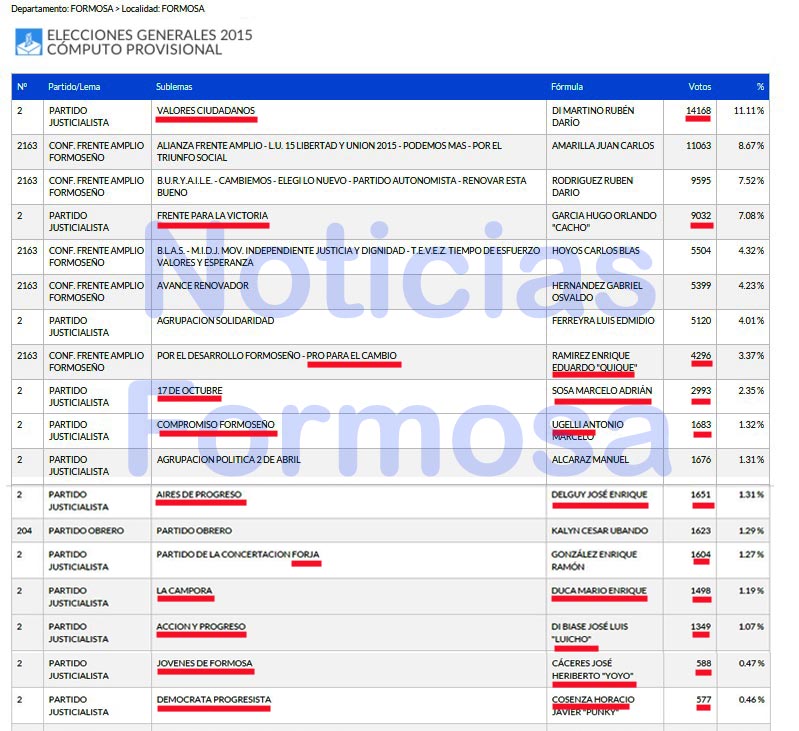The height and width of the screenshot is (731, 799).
Task: Click candidate 'RAMIREZ ENRIQUE EDUARDO QUIQUE'
Action: coord(594,362)
